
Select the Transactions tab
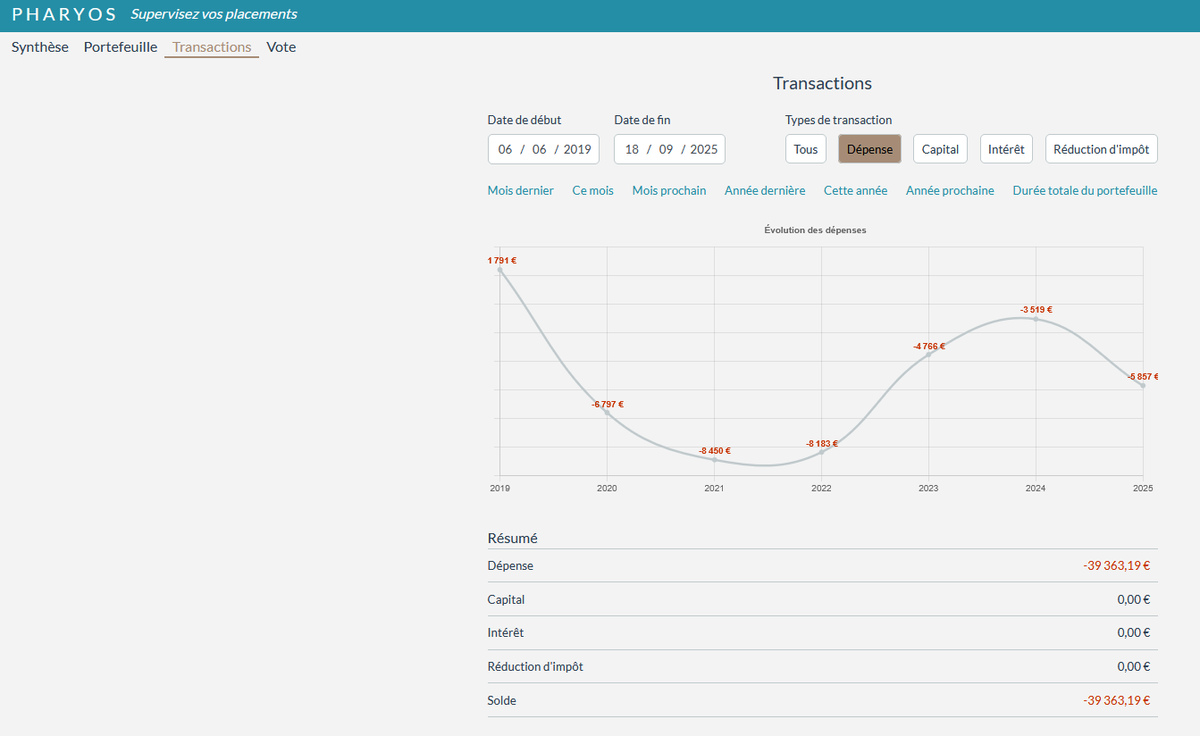212,47
